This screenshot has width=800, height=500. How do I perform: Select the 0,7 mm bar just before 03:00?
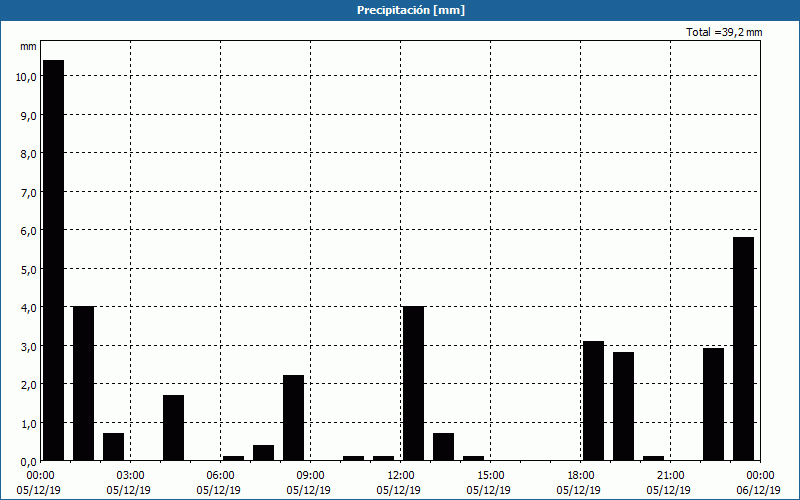point(113,447)
